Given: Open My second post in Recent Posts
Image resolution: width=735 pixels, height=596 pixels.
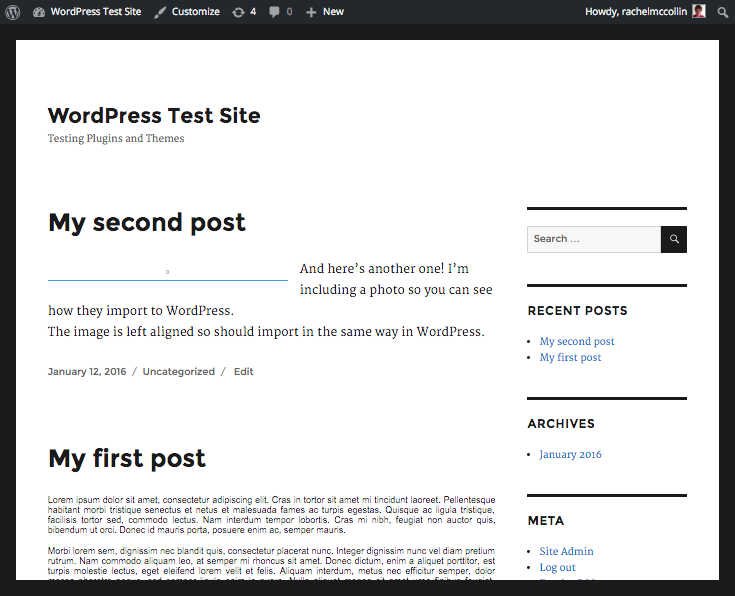Looking at the screenshot, I should tap(577, 341).
